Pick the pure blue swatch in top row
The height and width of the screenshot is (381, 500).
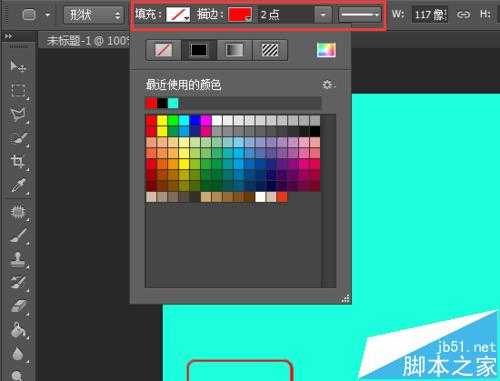coord(195,120)
